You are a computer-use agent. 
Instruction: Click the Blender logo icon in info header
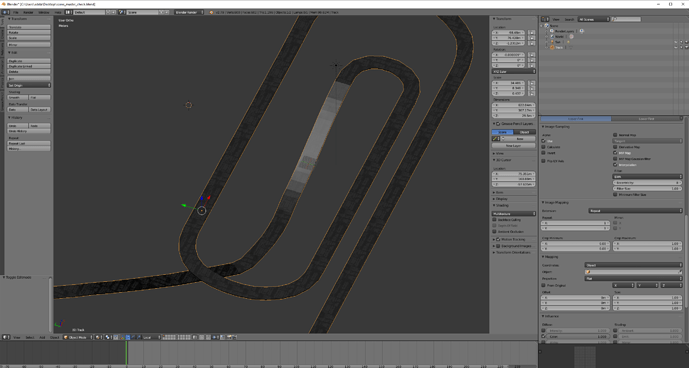pyautogui.click(x=211, y=12)
